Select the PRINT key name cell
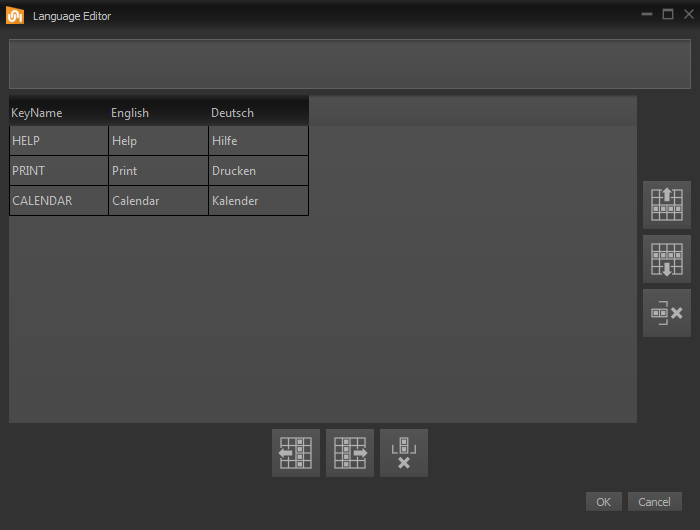700x530 pixels. coord(58,171)
